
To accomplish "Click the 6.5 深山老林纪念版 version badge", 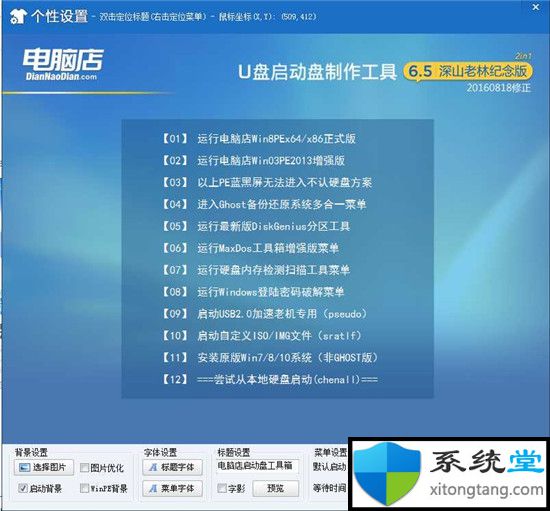I will pyautogui.click(x=468, y=72).
